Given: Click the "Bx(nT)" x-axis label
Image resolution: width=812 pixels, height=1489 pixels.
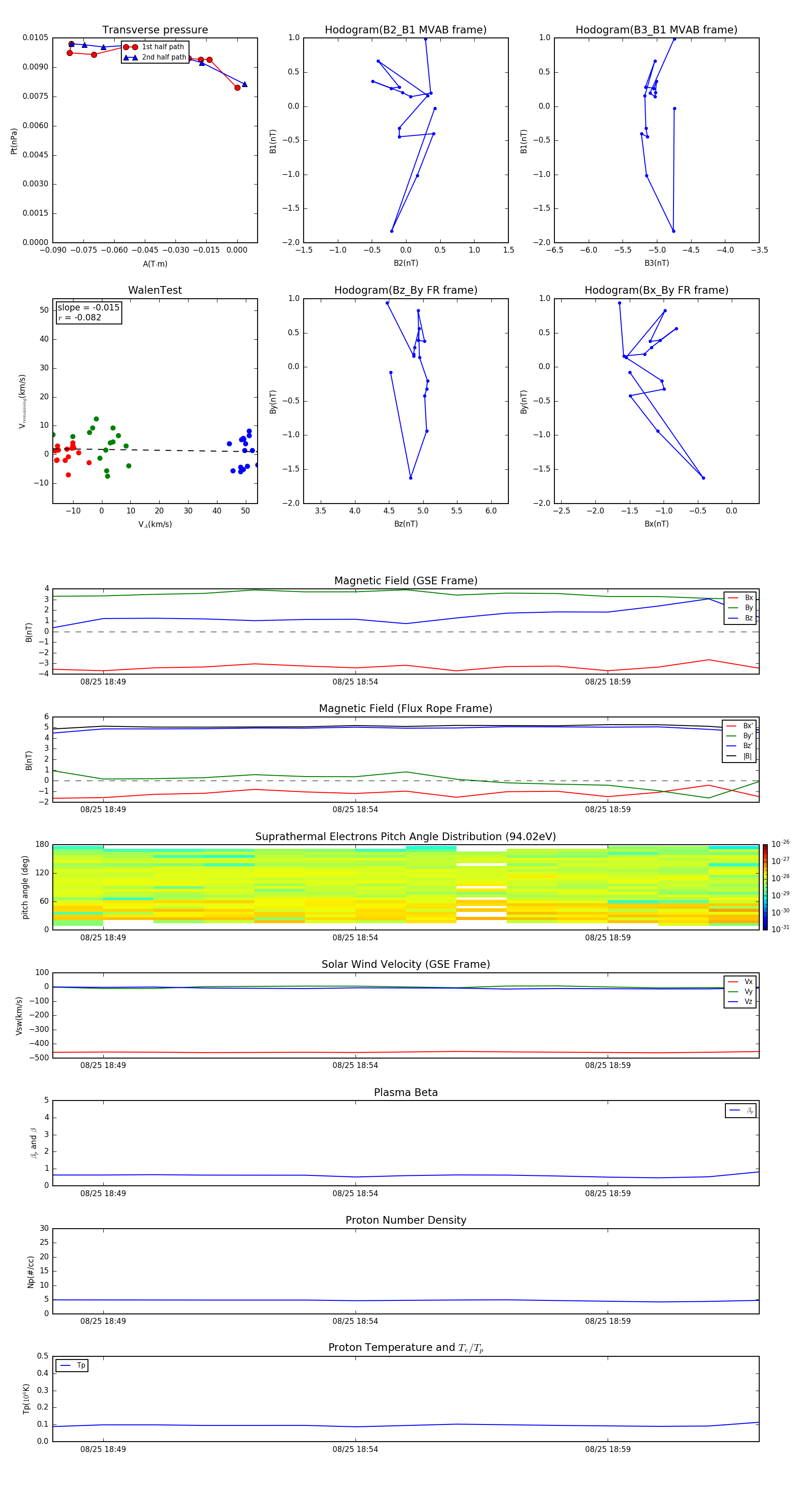Looking at the screenshot, I should pyautogui.click(x=656, y=524).
